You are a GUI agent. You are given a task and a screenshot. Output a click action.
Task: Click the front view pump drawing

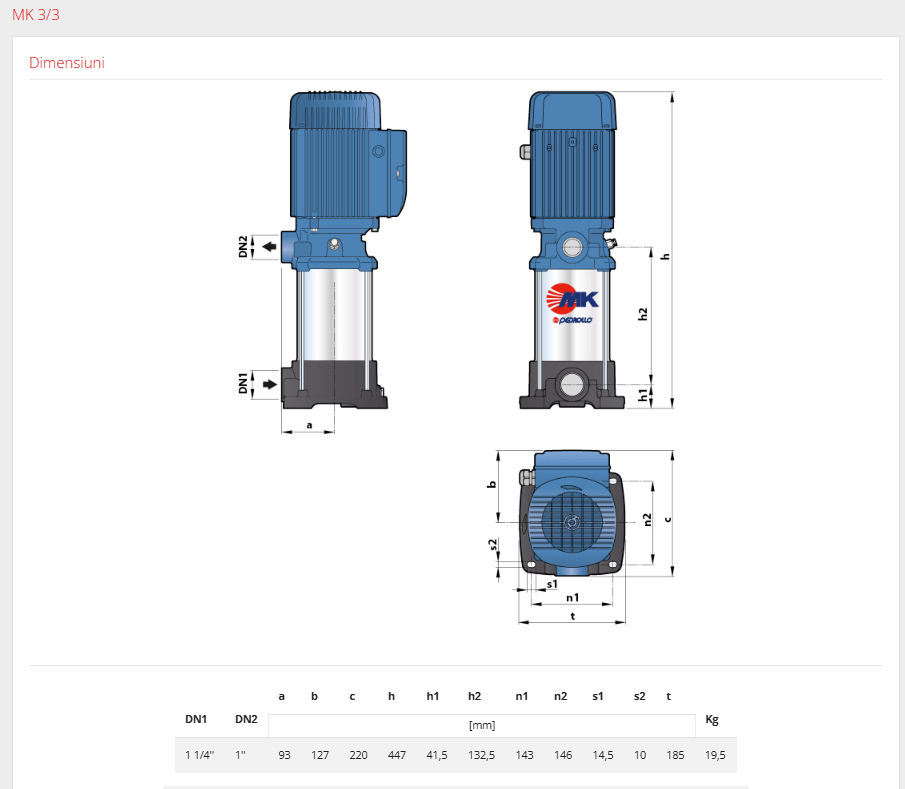point(570,250)
